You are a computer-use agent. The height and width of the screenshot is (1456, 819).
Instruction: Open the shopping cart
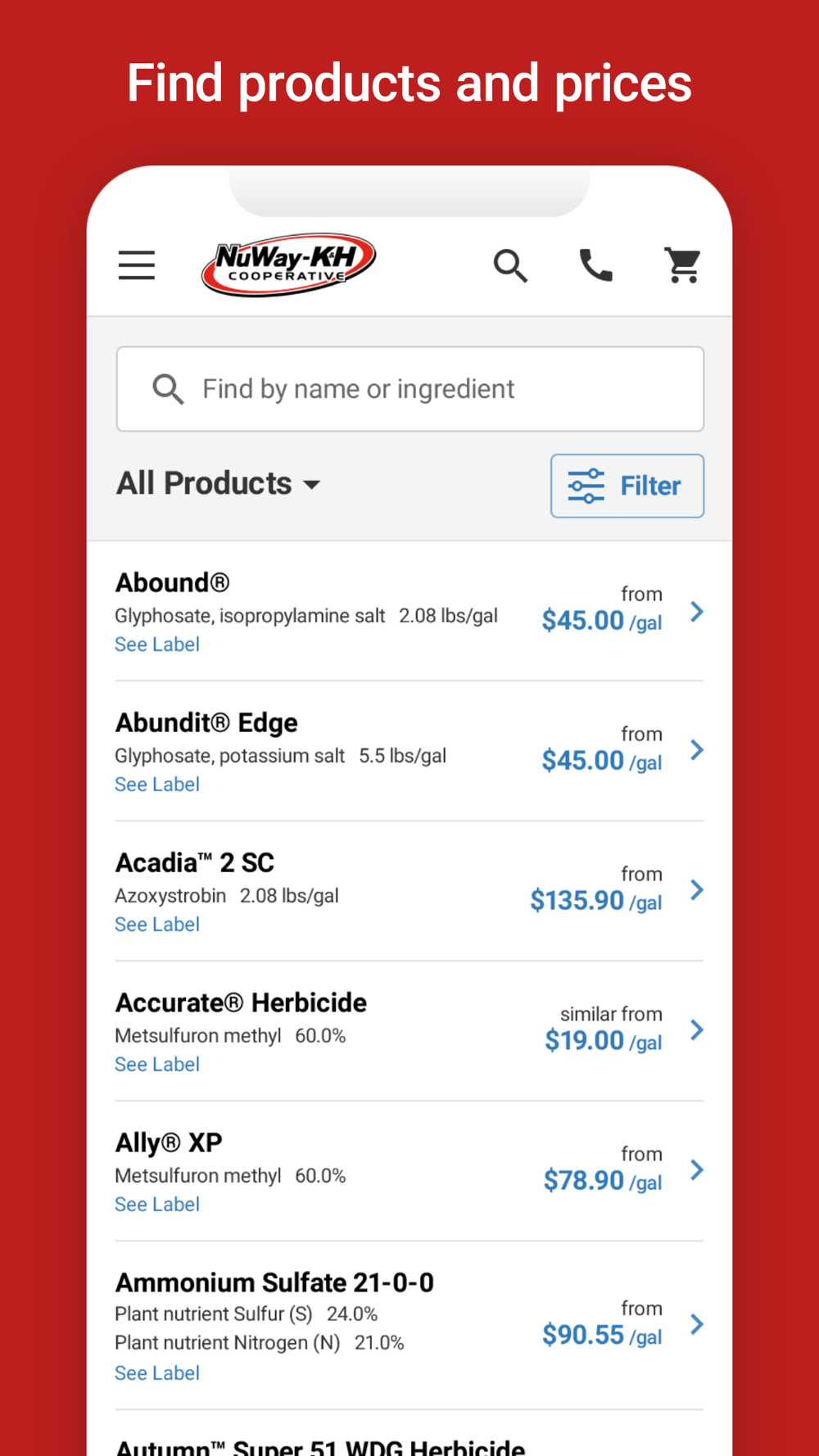[682, 265]
